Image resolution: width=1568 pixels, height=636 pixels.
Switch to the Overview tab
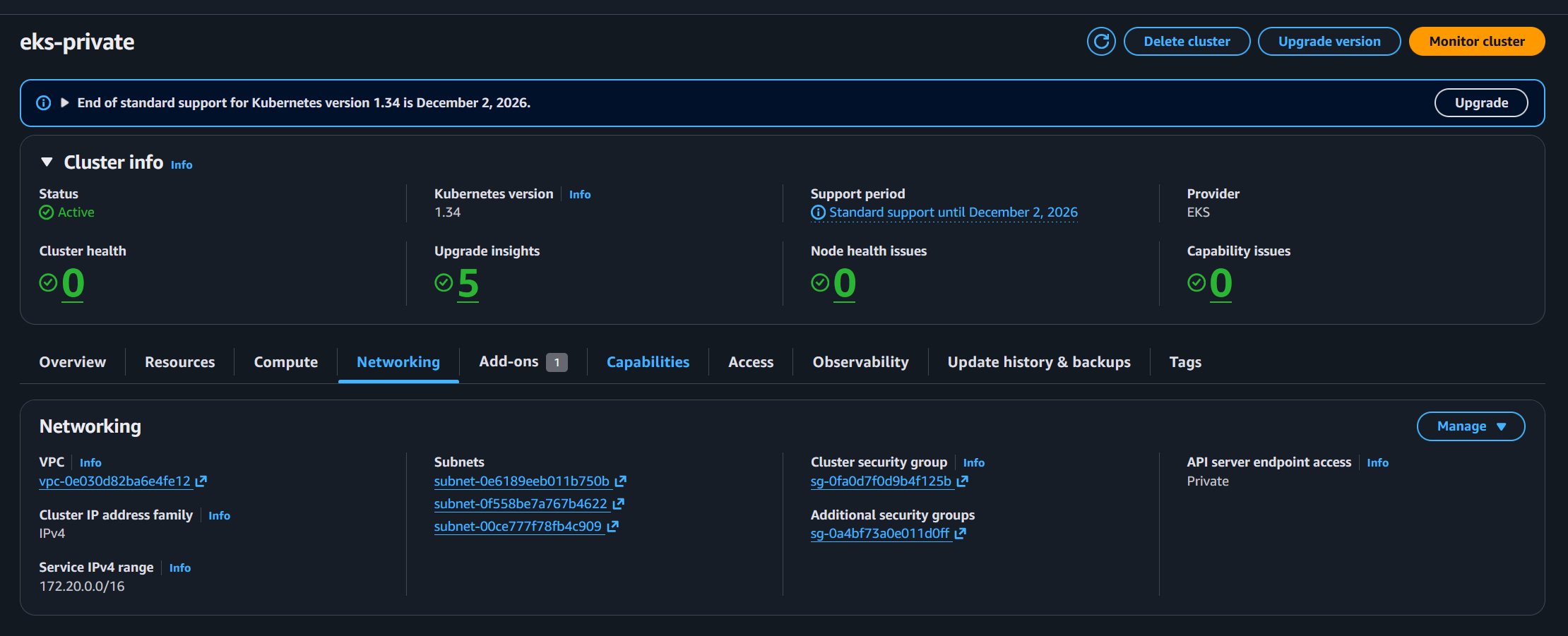point(72,361)
